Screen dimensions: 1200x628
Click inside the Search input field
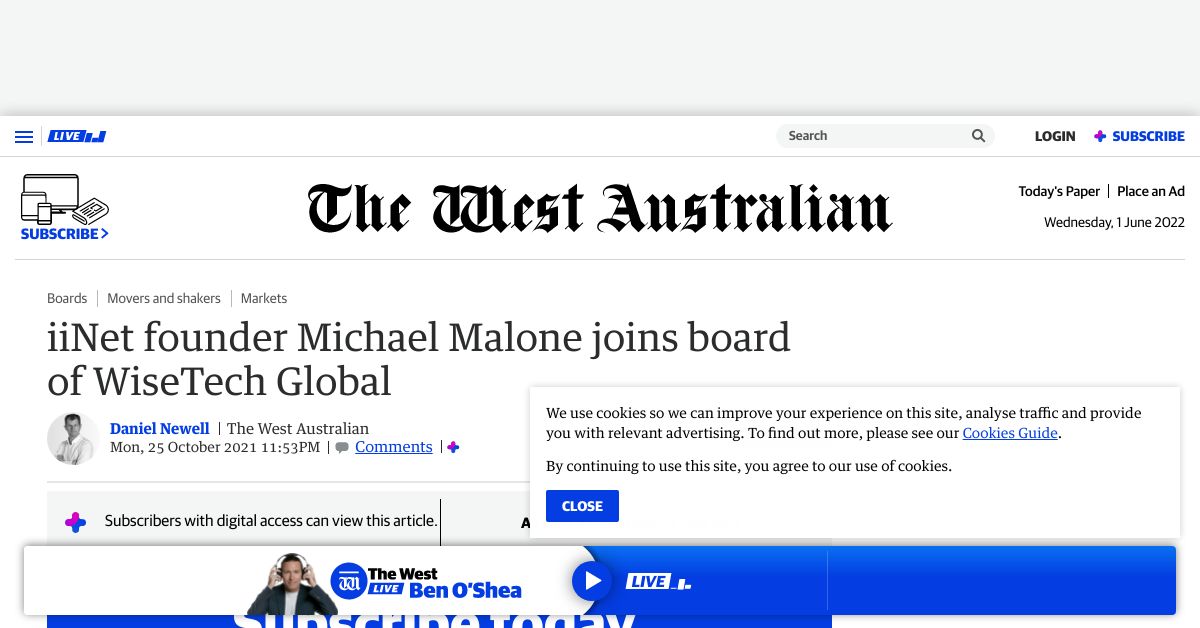pos(870,135)
